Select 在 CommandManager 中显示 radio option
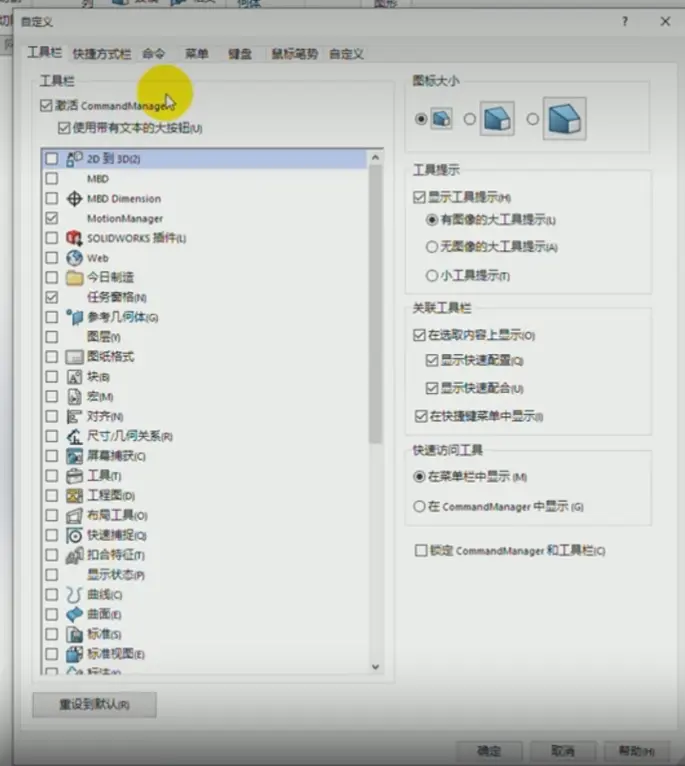 tap(419, 507)
